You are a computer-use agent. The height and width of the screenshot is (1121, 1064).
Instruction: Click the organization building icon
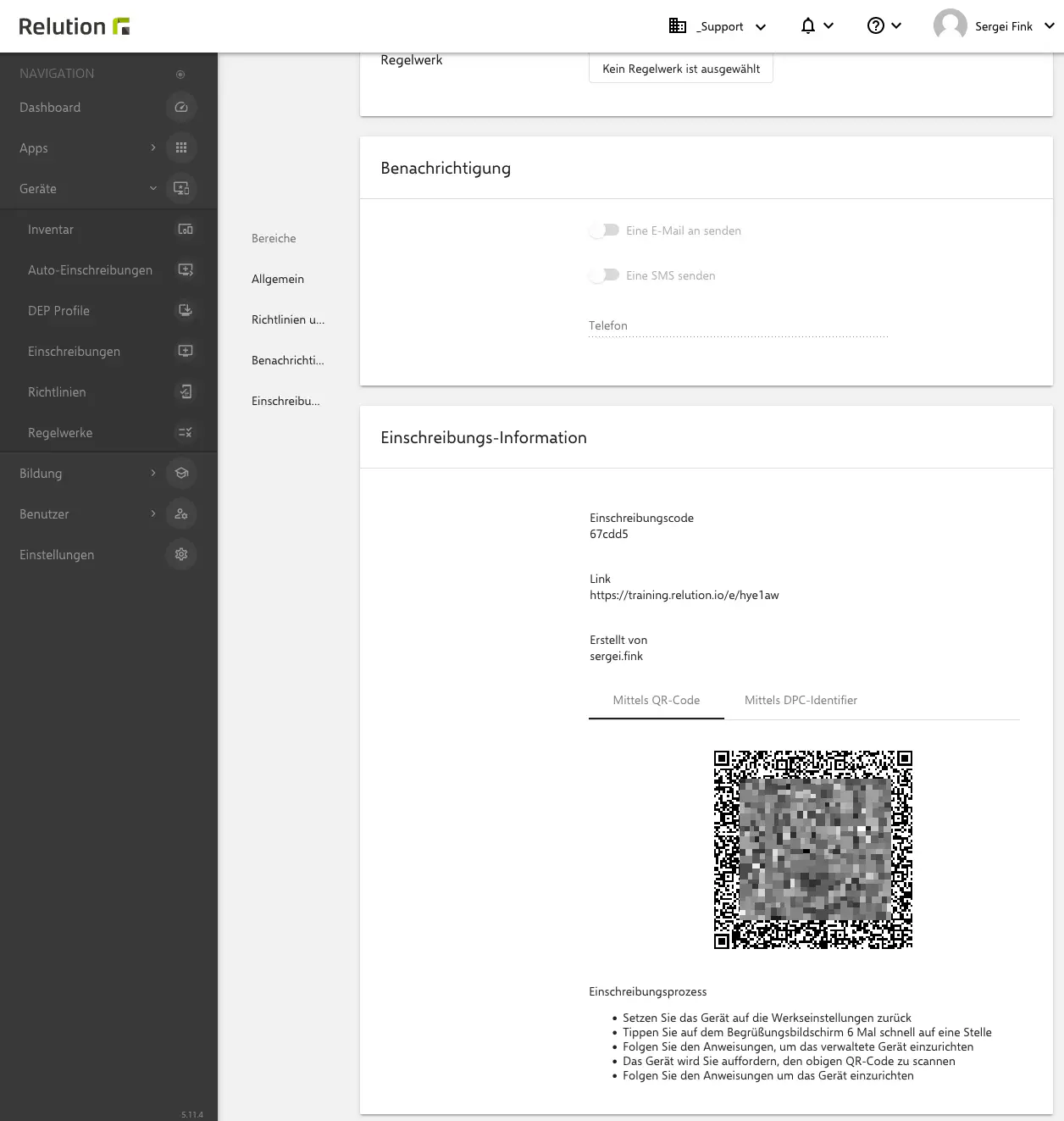[x=678, y=26]
